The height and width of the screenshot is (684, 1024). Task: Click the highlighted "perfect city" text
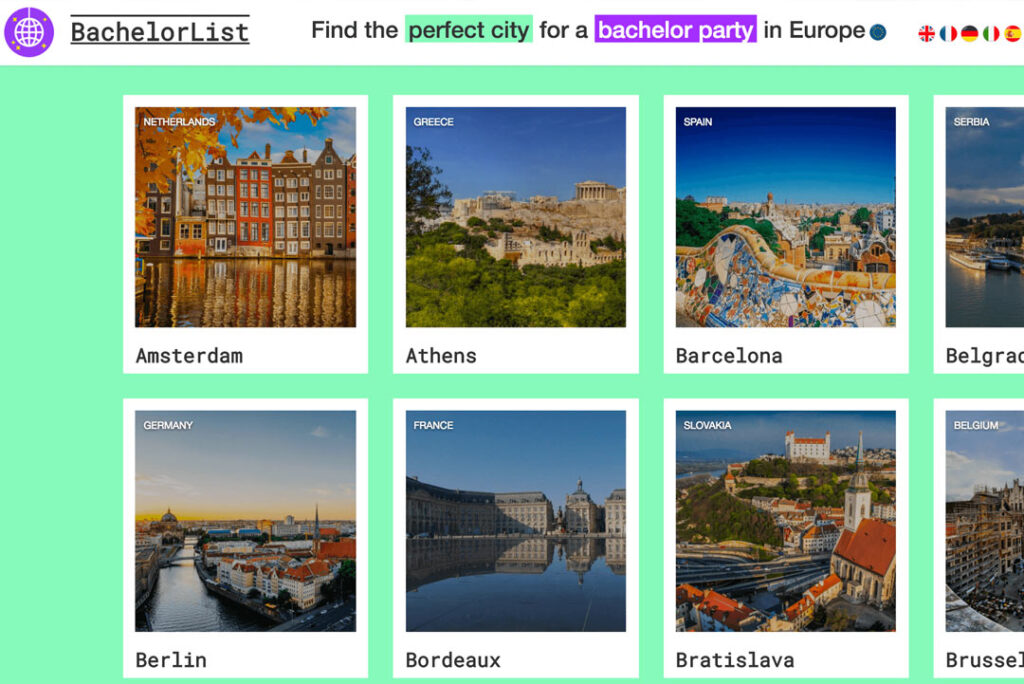[469, 30]
